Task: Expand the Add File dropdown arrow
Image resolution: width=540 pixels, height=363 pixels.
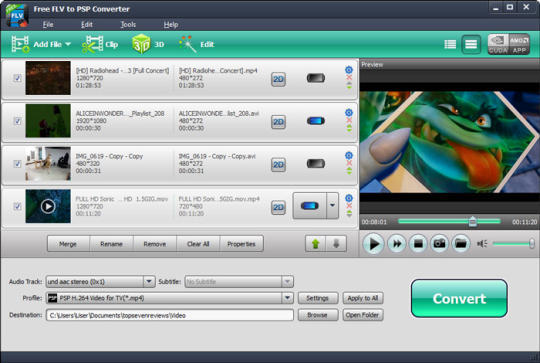Action: (x=68, y=44)
